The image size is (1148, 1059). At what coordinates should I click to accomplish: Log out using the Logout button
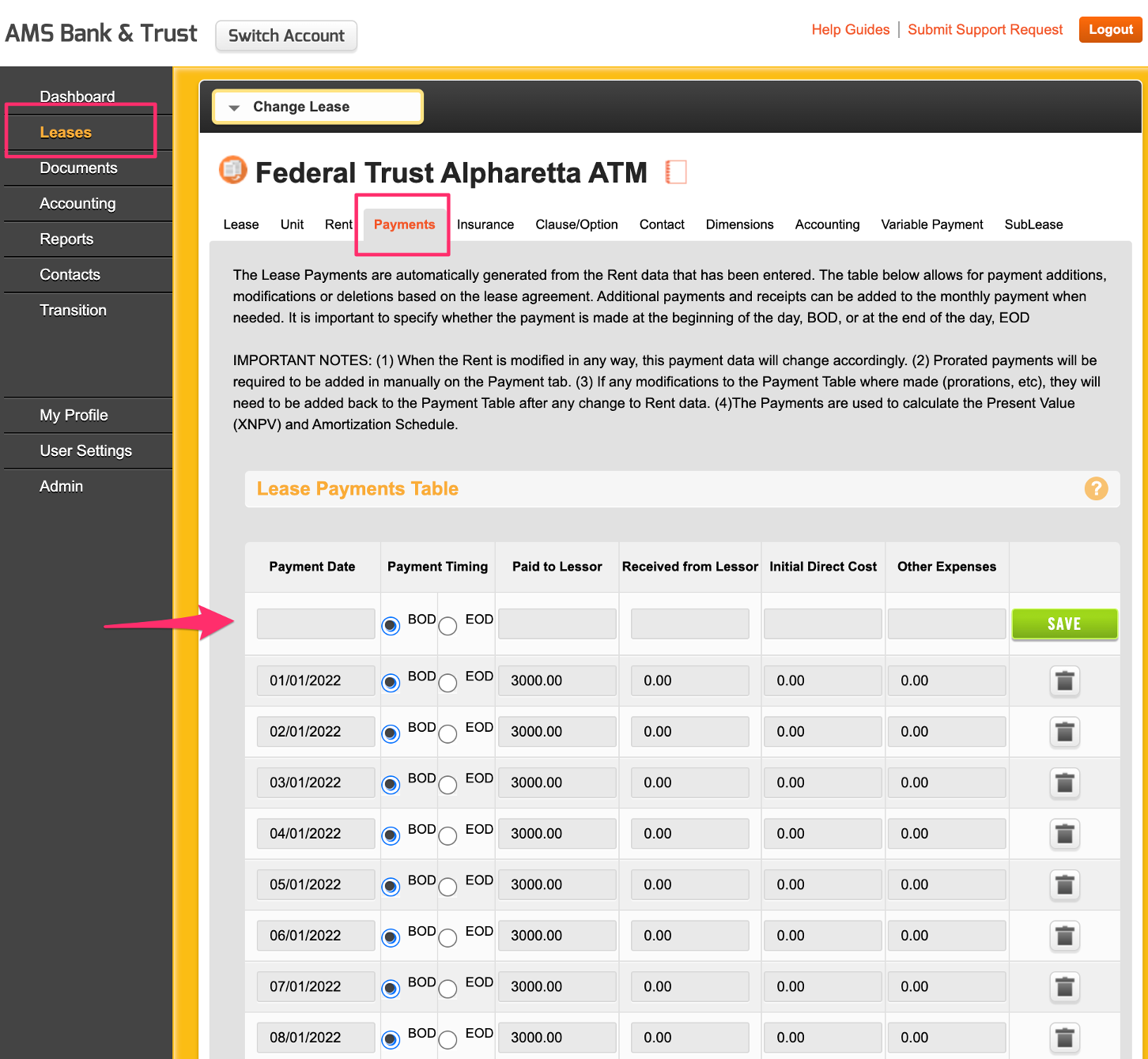click(1110, 30)
